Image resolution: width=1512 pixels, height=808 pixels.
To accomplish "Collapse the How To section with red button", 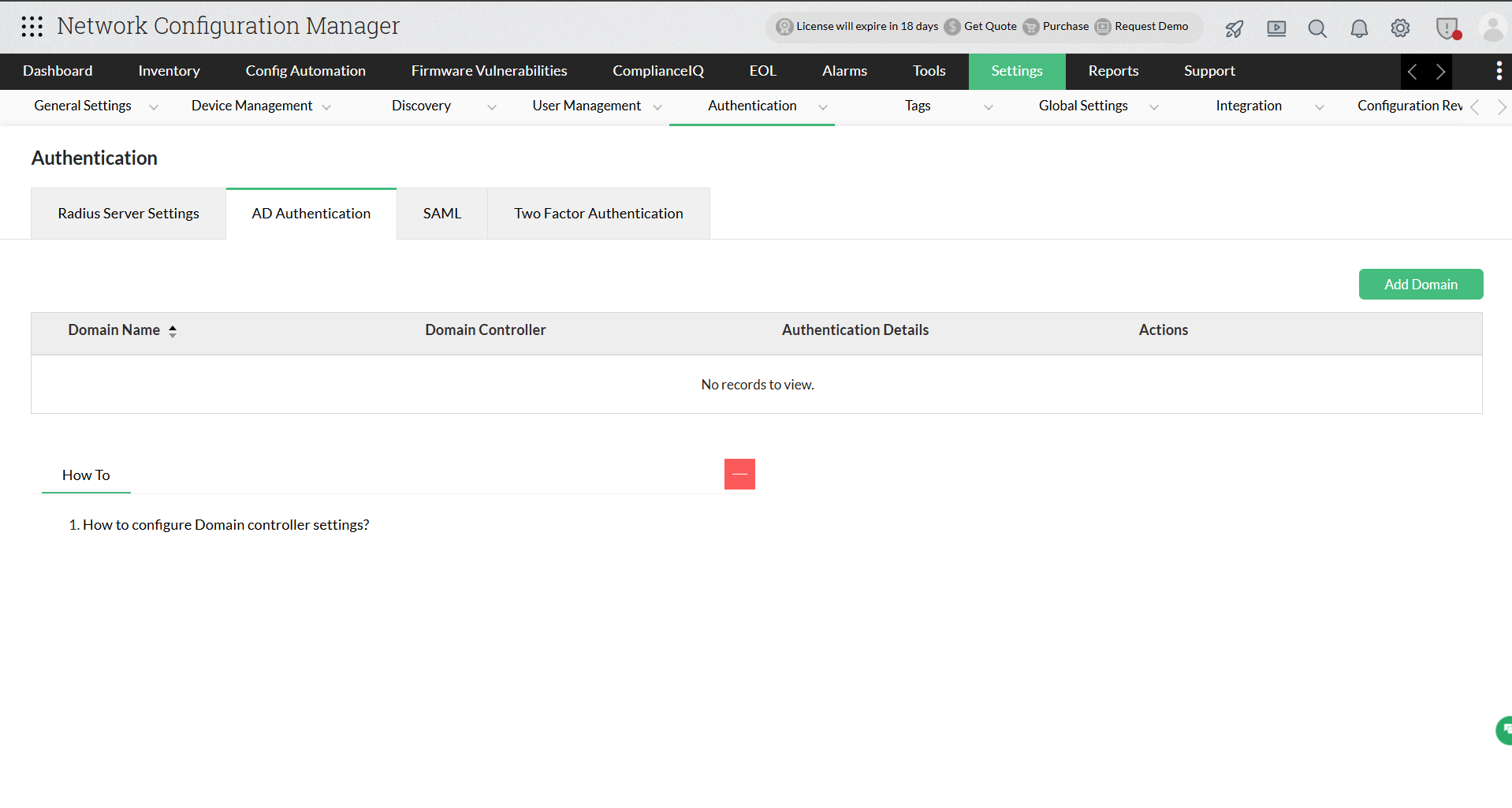I will pyautogui.click(x=739, y=474).
